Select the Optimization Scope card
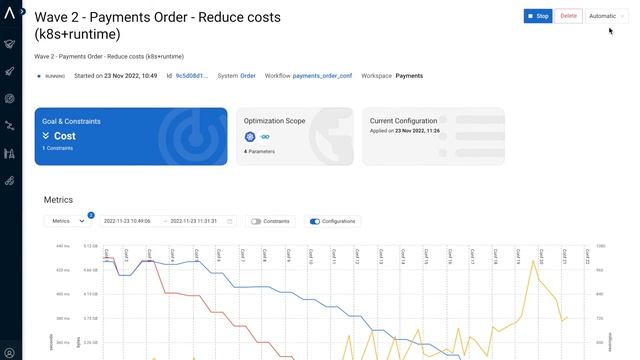Viewport: 640px width, 360px height. click(295, 136)
